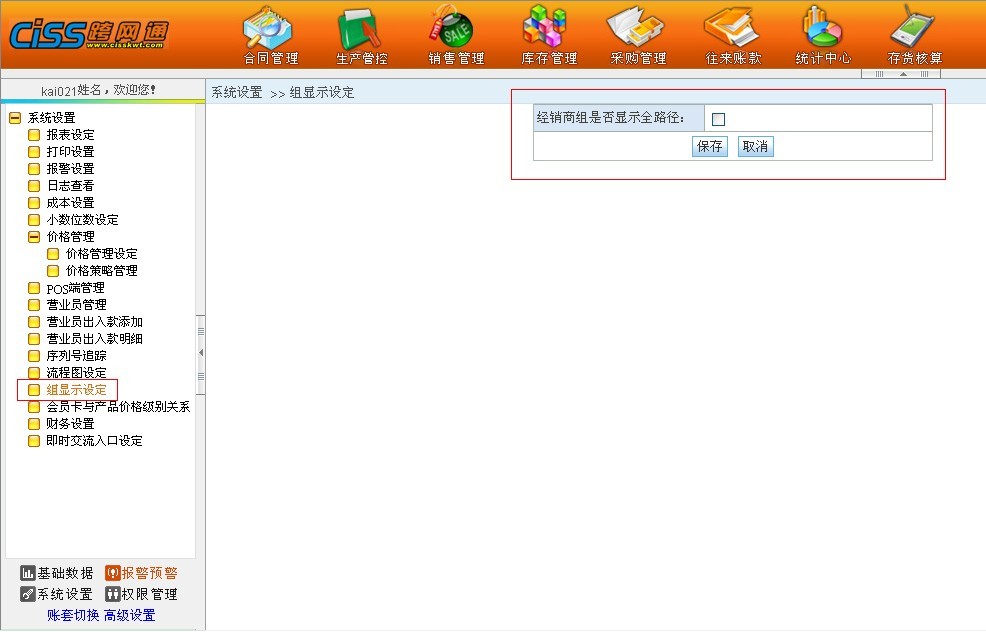Click the 保存 save button
This screenshot has height=632, width=986.
[x=709, y=147]
